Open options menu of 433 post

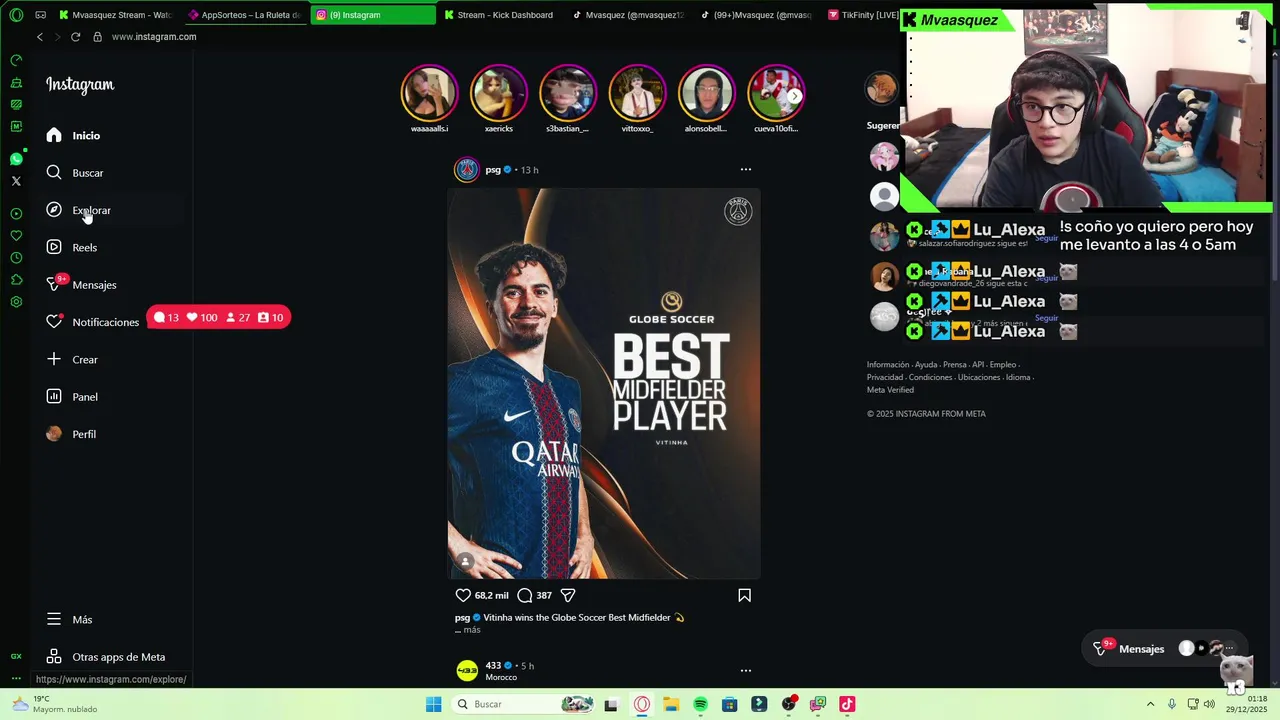pos(745,670)
